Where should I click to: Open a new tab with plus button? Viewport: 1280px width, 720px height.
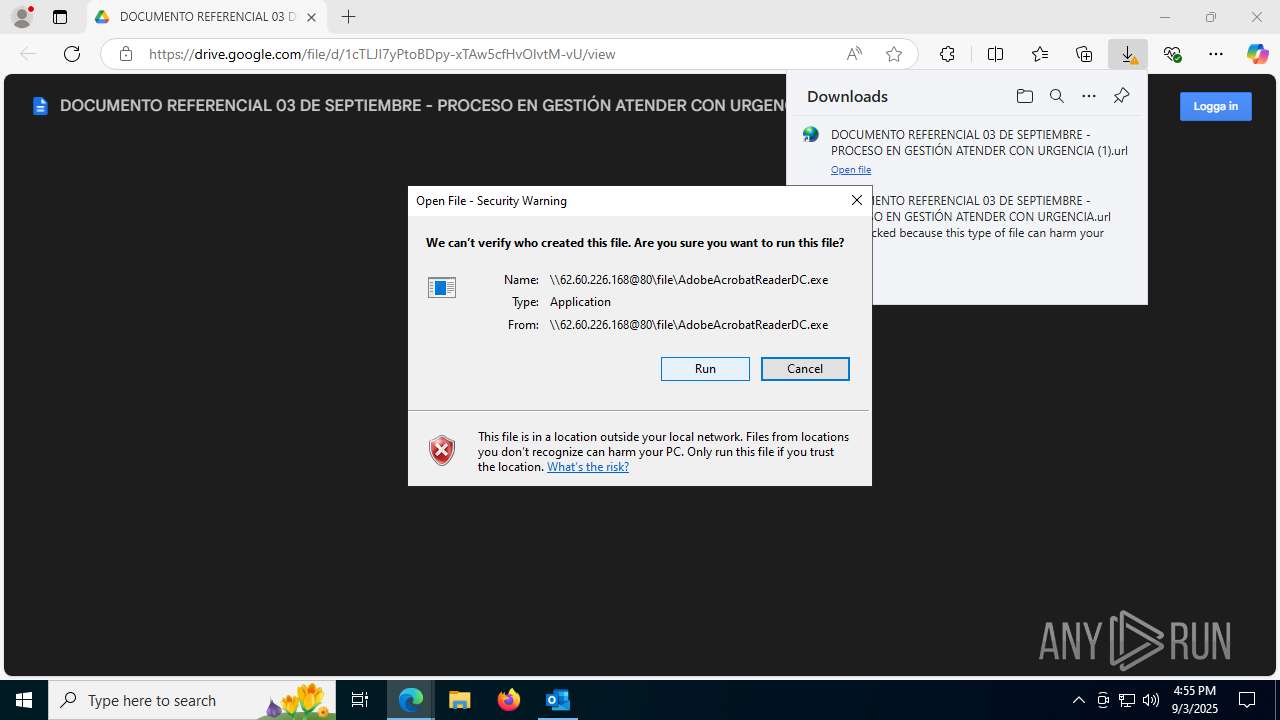tap(348, 17)
